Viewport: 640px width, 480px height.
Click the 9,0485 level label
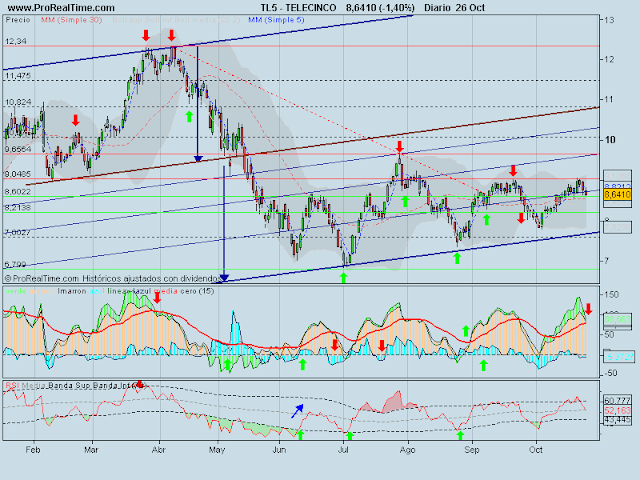(18, 175)
